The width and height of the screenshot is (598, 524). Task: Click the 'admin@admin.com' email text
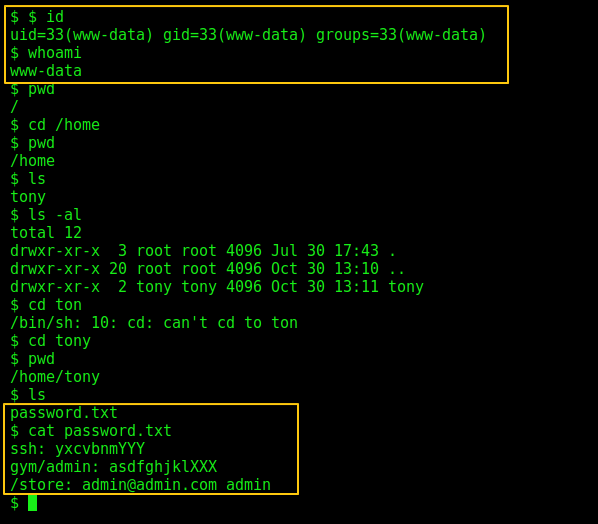(150, 485)
